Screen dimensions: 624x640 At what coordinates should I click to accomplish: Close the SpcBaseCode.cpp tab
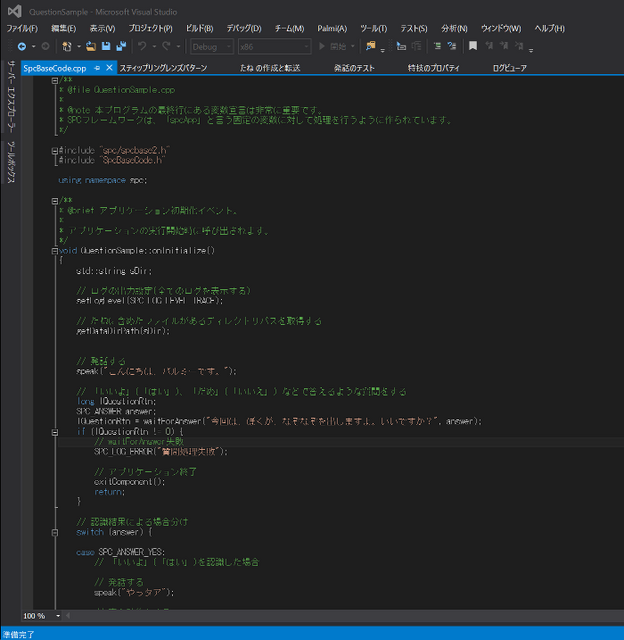[x=110, y=68]
